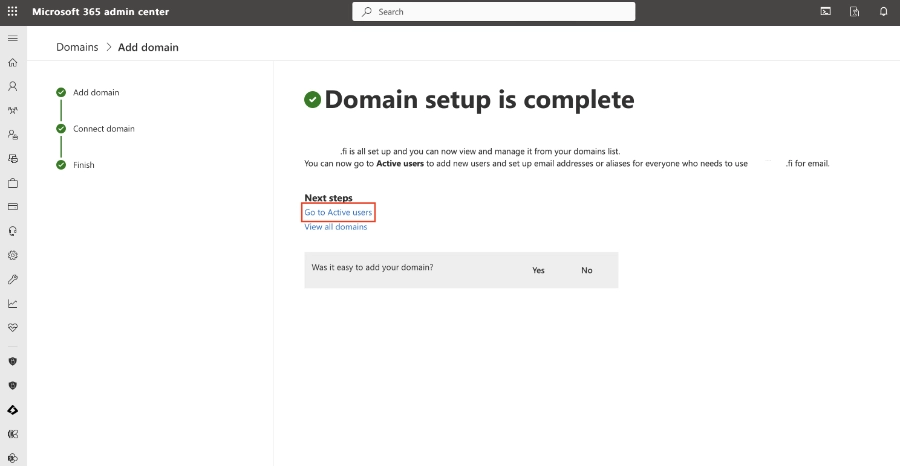Open the Billing card icon
900x466 pixels.
click(13, 207)
